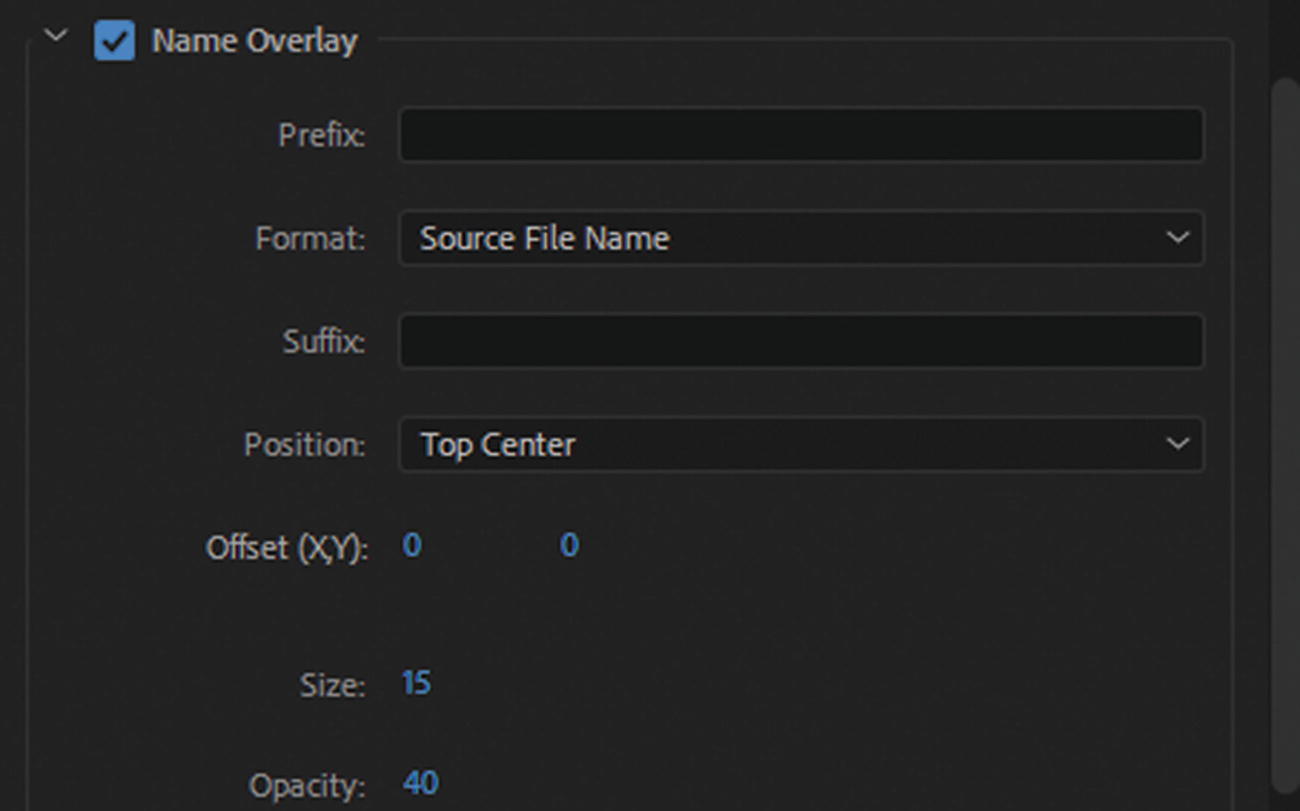Collapse the Name Overlay section chevron
Image resolution: width=1300 pixels, height=811 pixels.
[x=56, y=38]
